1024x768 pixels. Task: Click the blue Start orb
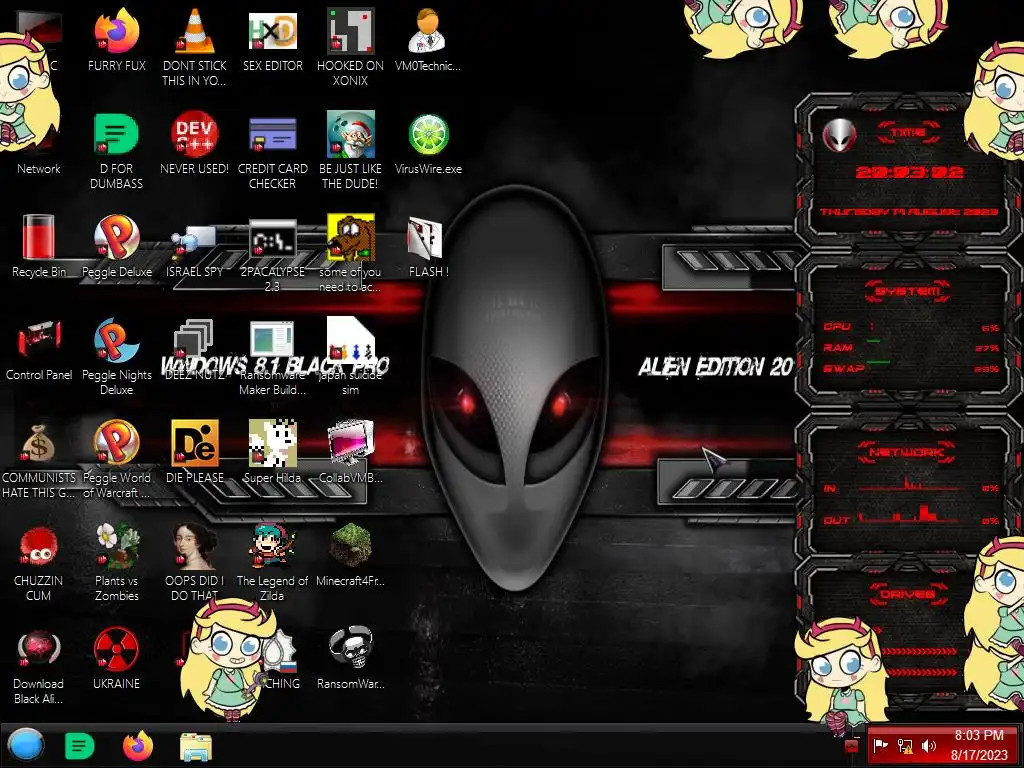[x=26, y=746]
